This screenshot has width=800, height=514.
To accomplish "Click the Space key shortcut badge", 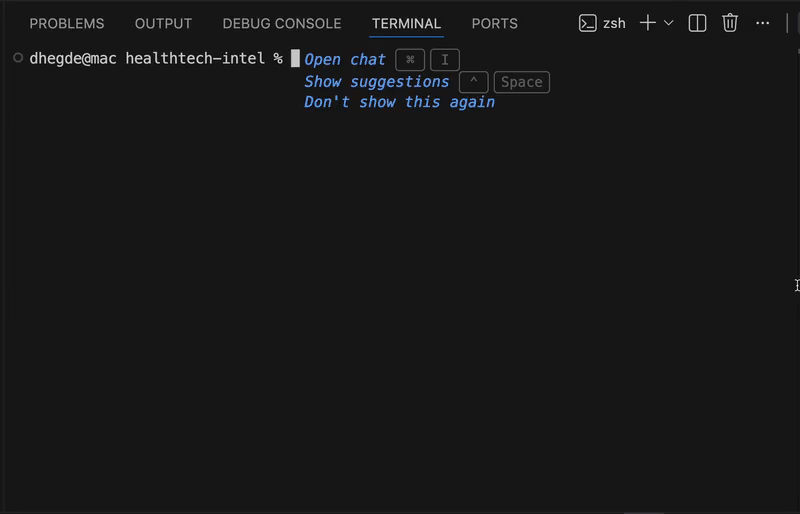I will pos(521,82).
